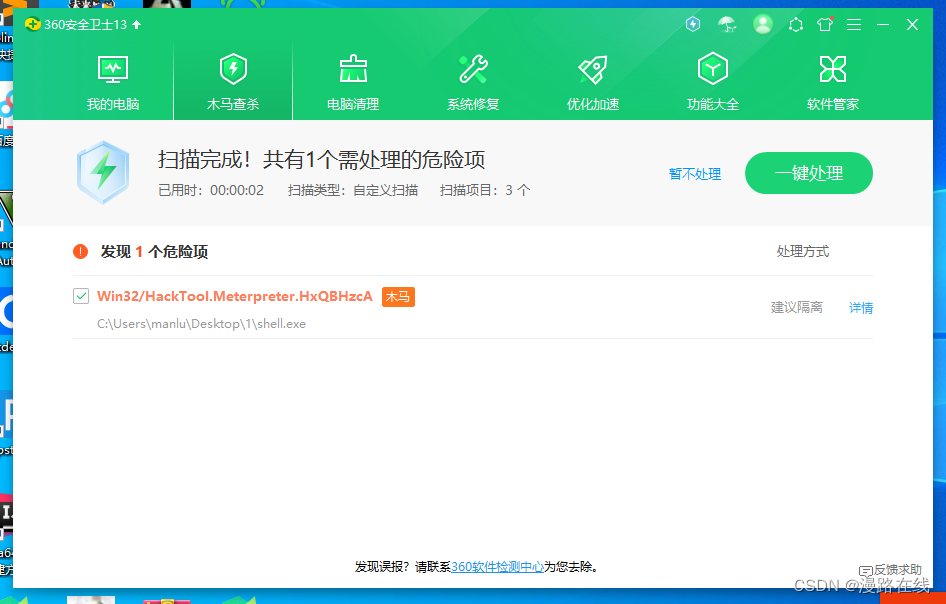Click the umbrella icon in title bar
946x604 pixels.
pos(727,24)
